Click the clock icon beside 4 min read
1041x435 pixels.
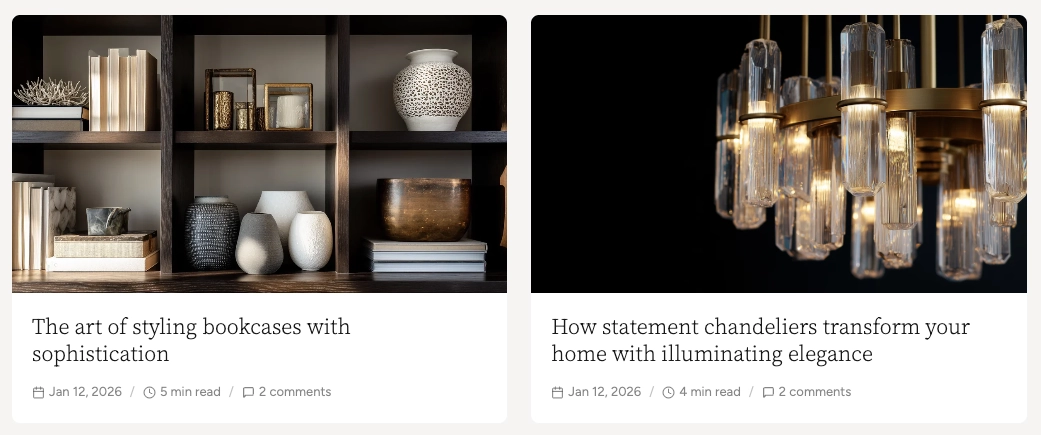tap(669, 392)
